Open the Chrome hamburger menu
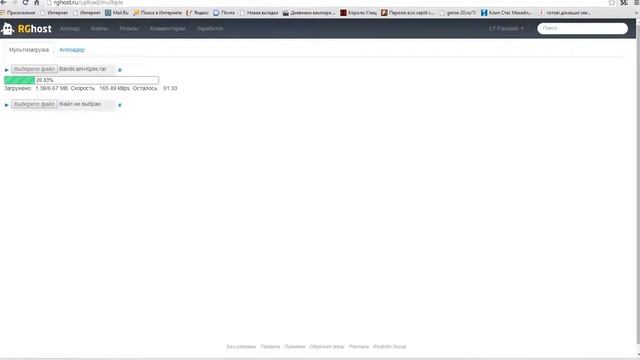The height and width of the screenshot is (360, 640). pyautogui.click(x=636, y=2)
